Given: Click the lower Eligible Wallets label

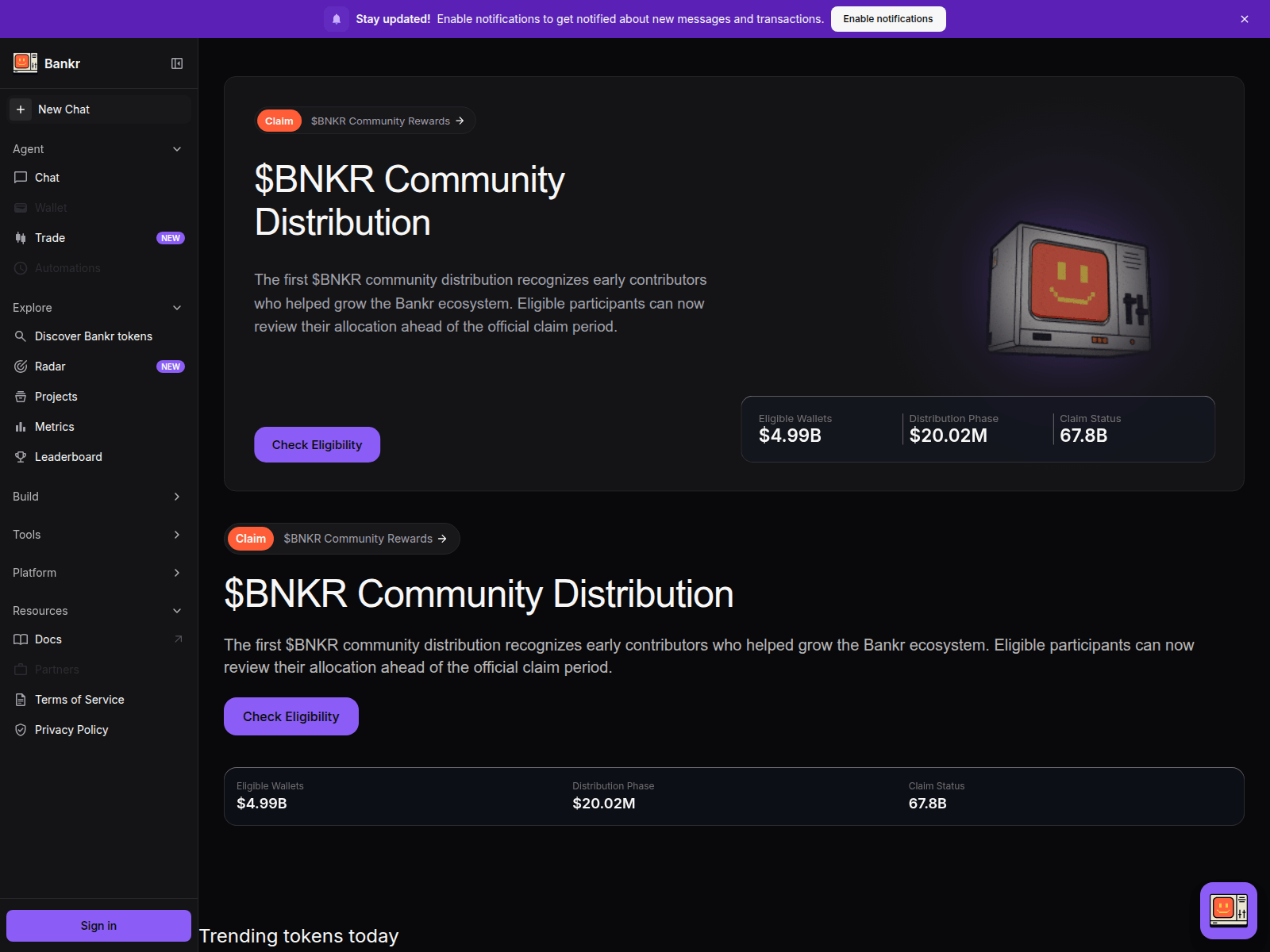Looking at the screenshot, I should pos(270,786).
